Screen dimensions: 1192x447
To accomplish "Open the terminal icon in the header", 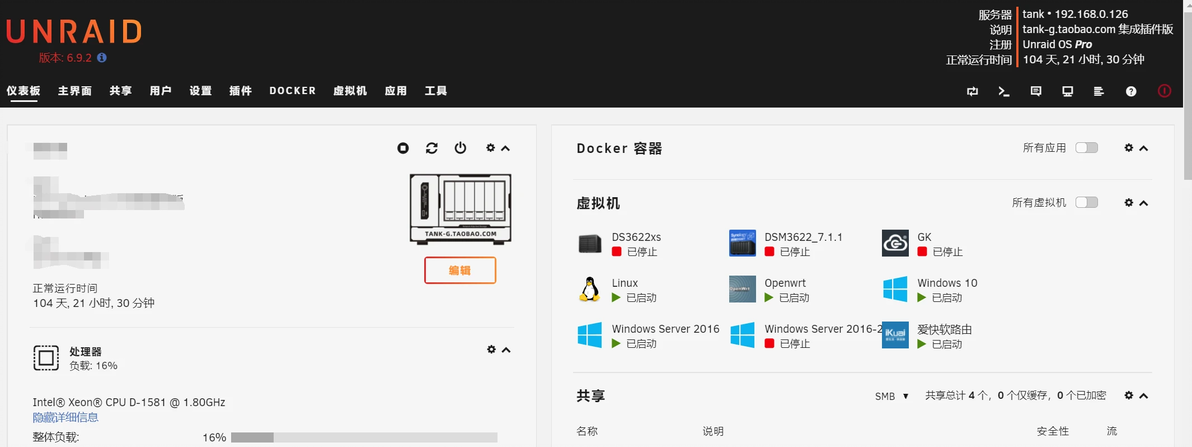I will pos(1004,91).
